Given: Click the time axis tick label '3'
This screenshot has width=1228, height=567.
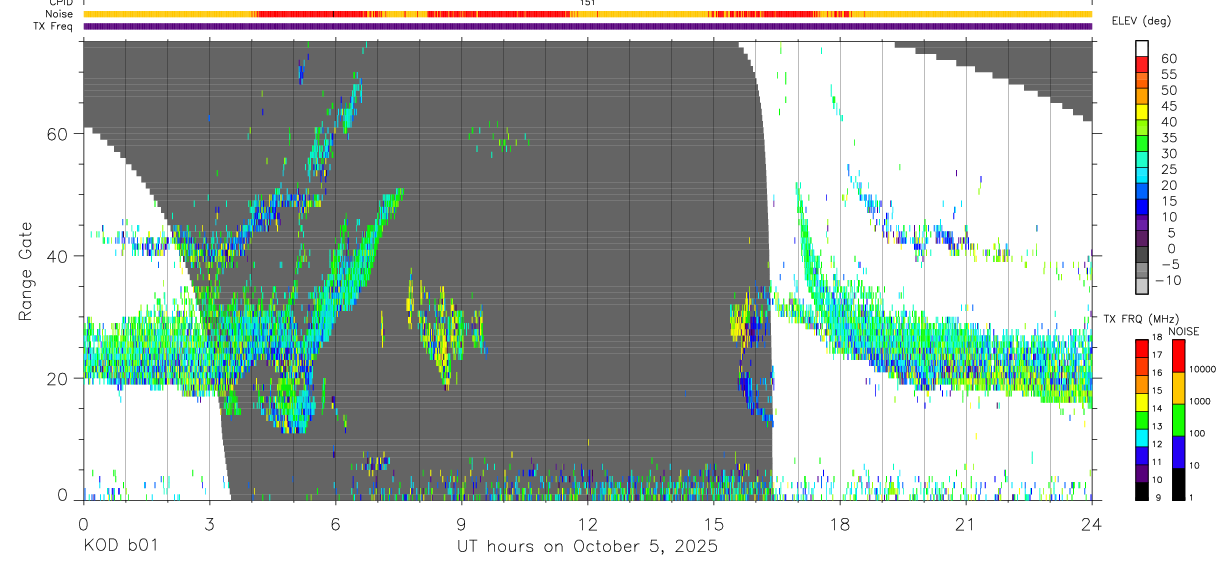Looking at the screenshot, I should click(209, 524).
